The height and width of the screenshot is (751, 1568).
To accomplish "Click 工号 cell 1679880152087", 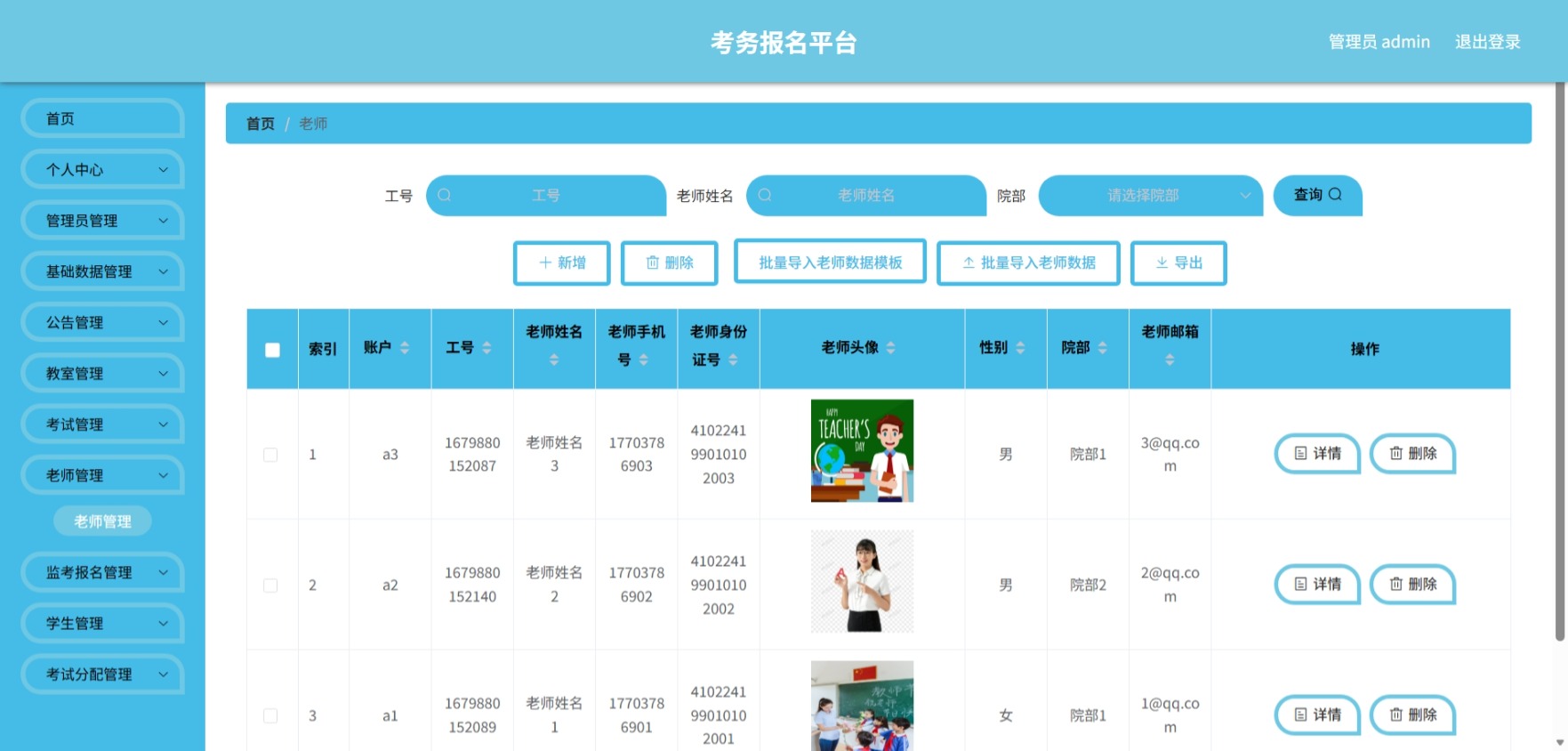I will (472, 454).
